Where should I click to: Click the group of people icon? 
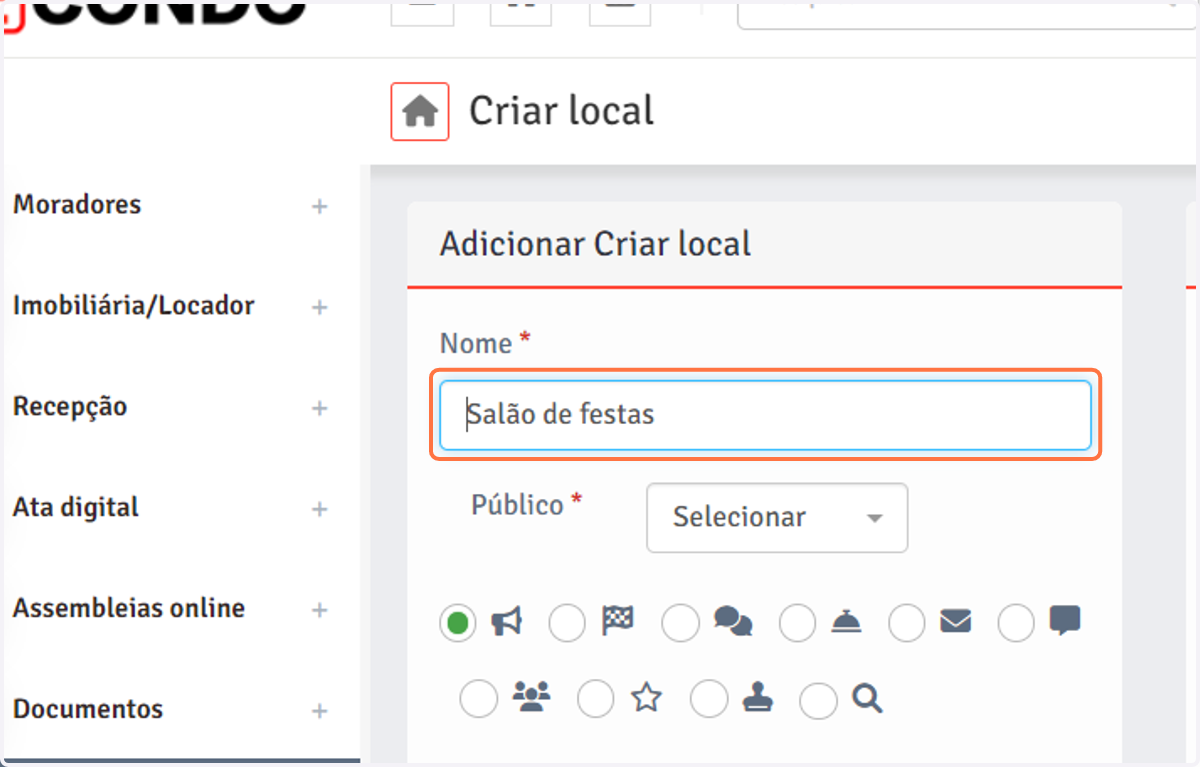tap(531, 697)
